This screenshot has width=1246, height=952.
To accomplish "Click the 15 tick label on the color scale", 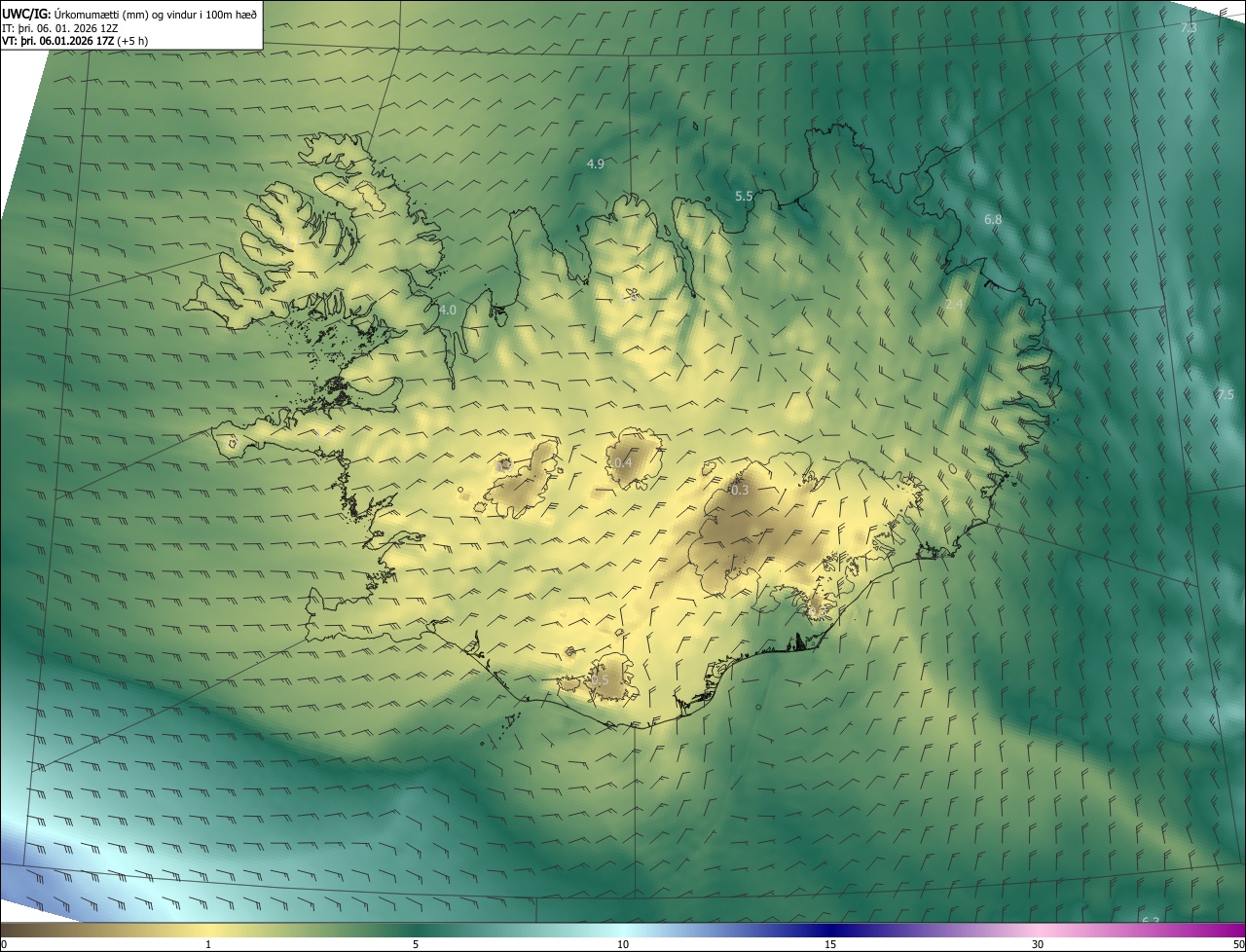I will tap(830, 945).
